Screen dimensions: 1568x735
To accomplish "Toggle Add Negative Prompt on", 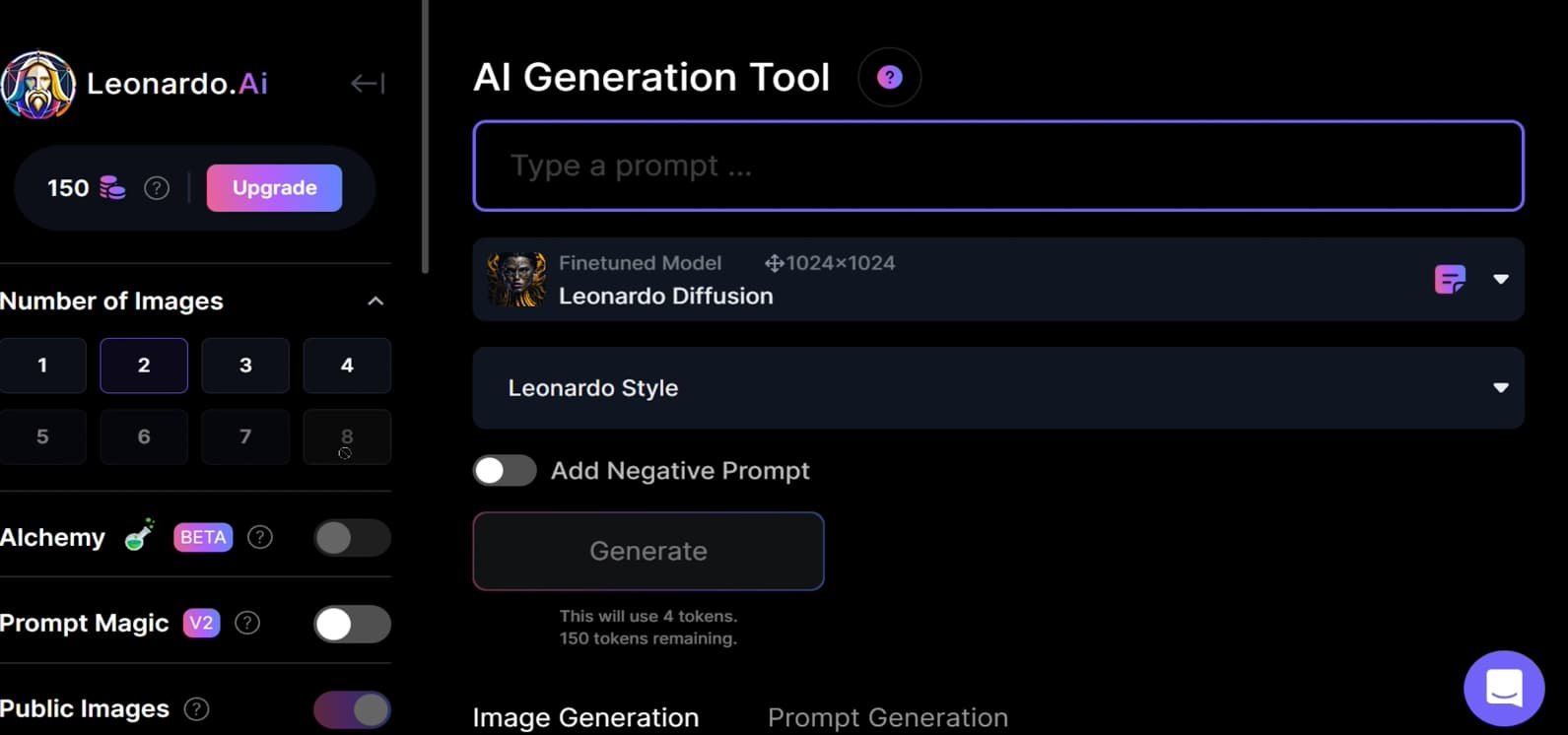I will coord(505,471).
